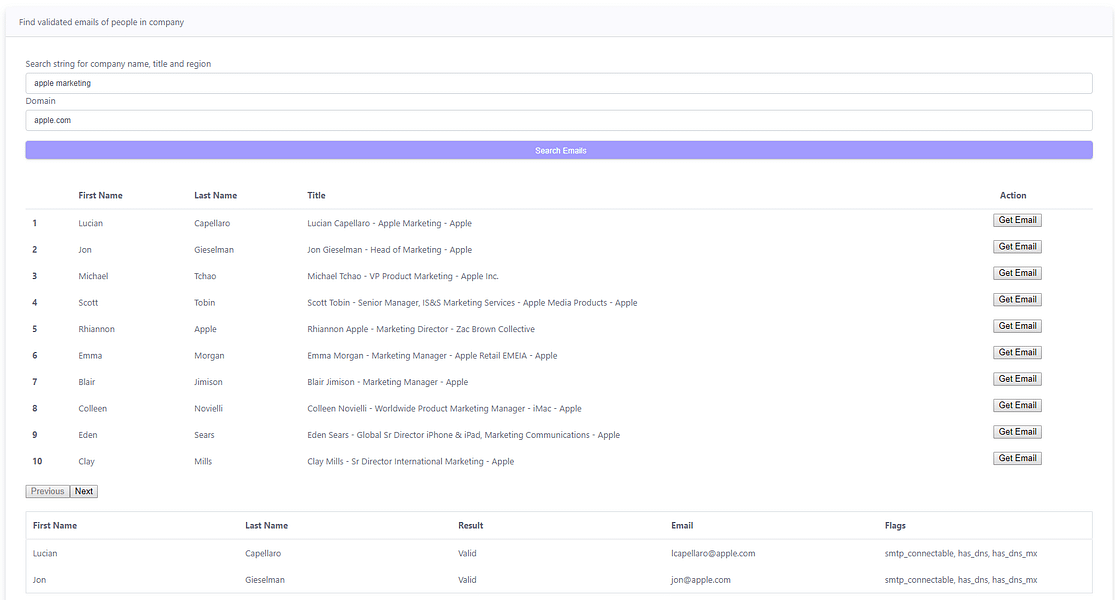Click the 'Valid' result for Lucian

click(x=467, y=553)
